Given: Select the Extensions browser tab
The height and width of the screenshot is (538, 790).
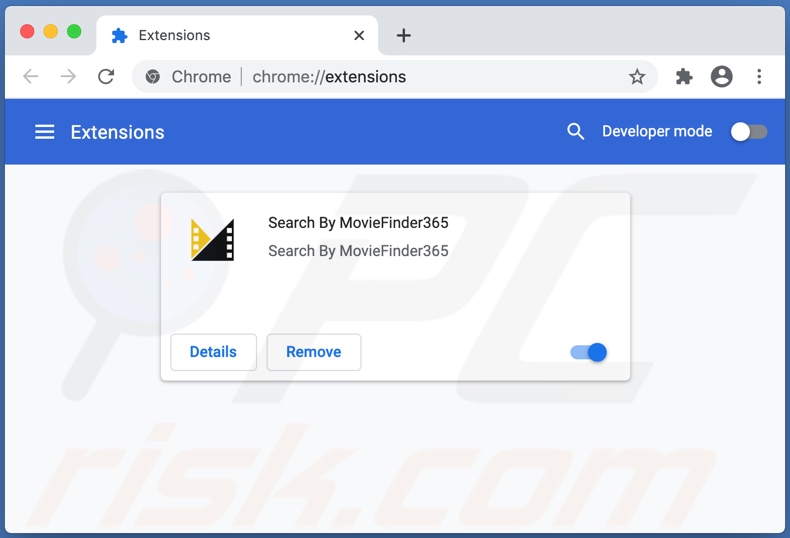Looking at the screenshot, I should point(237,35).
